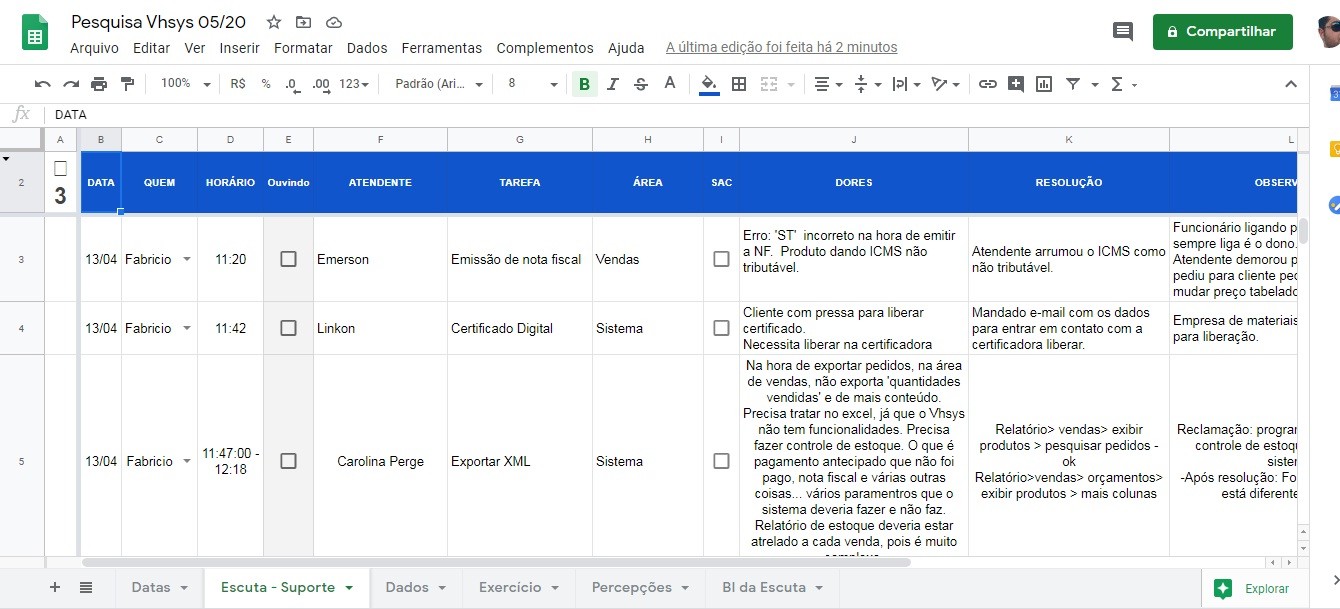This screenshot has height=609, width=1340.
Task: Open the functions sigma menu
Action: click(x=1123, y=84)
